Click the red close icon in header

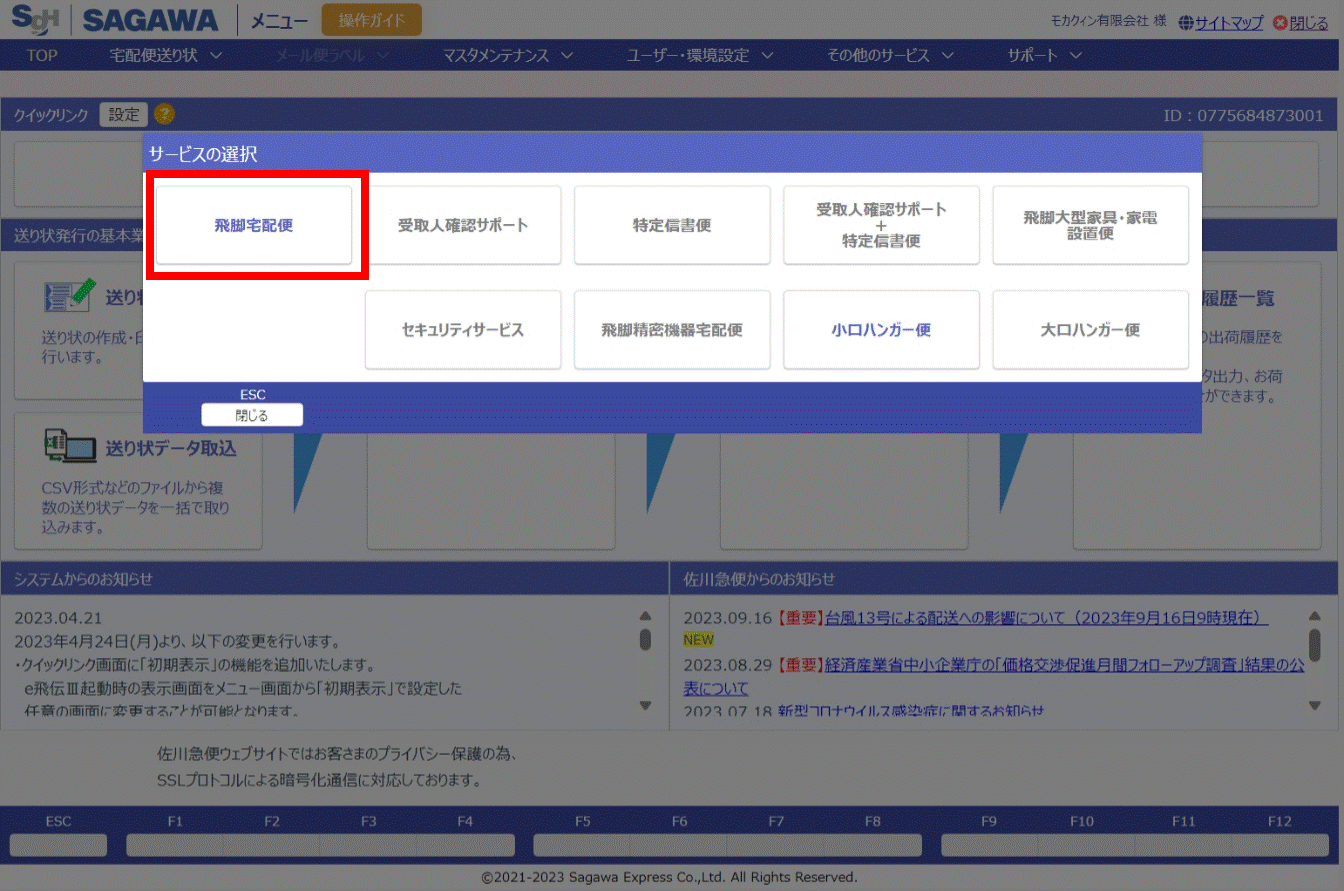[x=1279, y=23]
